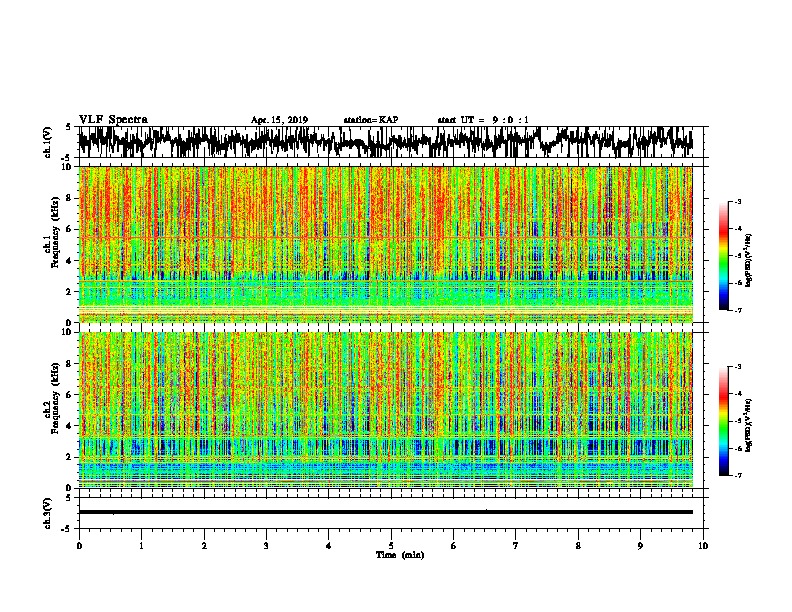Click the time axis tick label "4"
792x612 pixels.
pos(329,546)
